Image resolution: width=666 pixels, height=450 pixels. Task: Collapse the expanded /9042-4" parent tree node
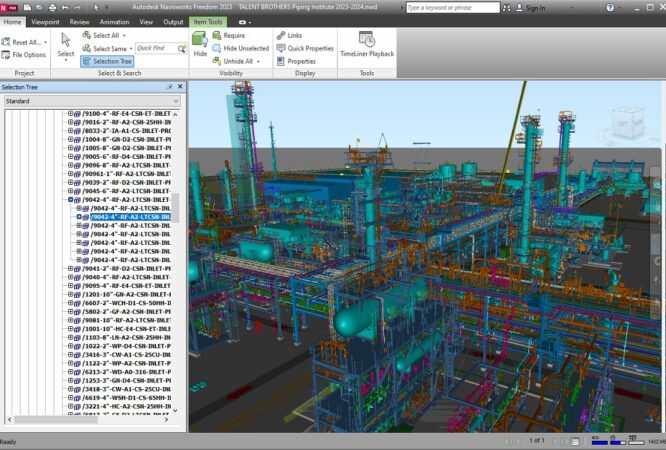(71, 199)
